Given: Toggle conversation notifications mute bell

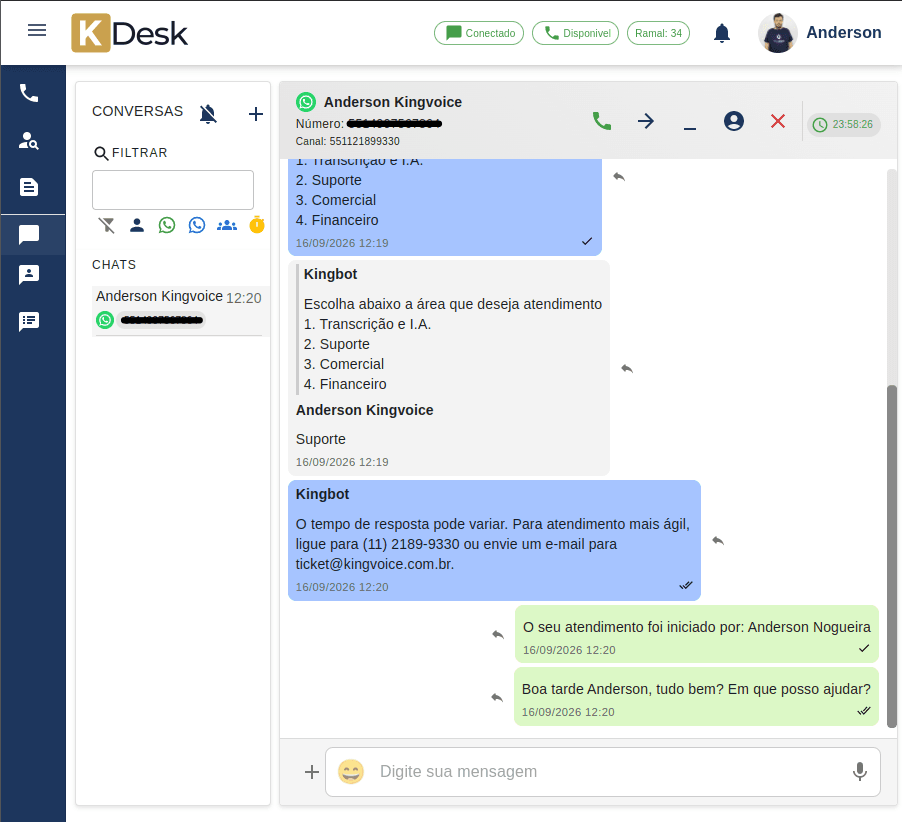Looking at the screenshot, I should (x=208, y=114).
